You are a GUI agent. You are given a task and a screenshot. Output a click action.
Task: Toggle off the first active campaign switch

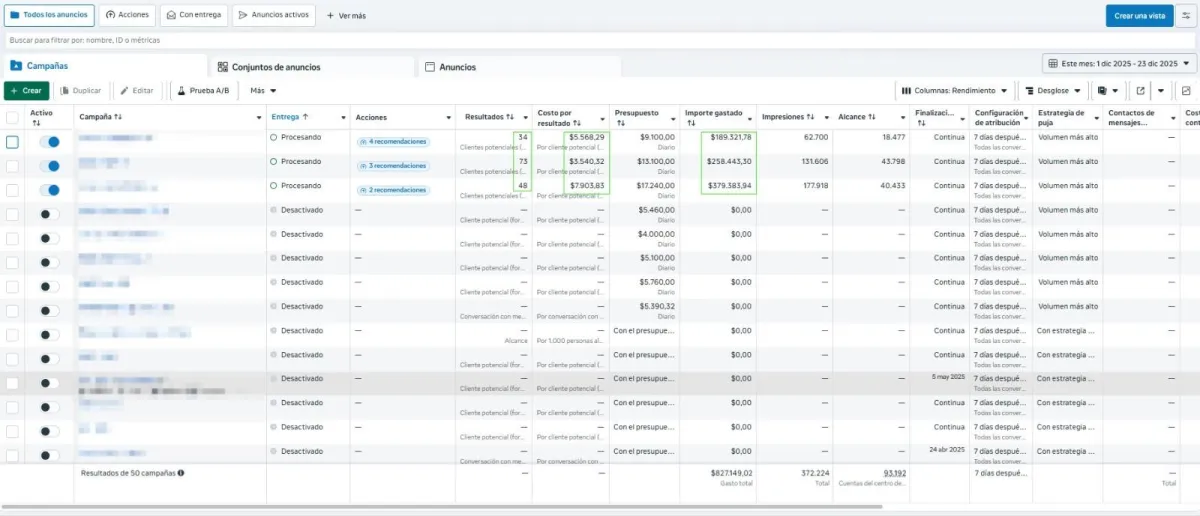point(48,142)
